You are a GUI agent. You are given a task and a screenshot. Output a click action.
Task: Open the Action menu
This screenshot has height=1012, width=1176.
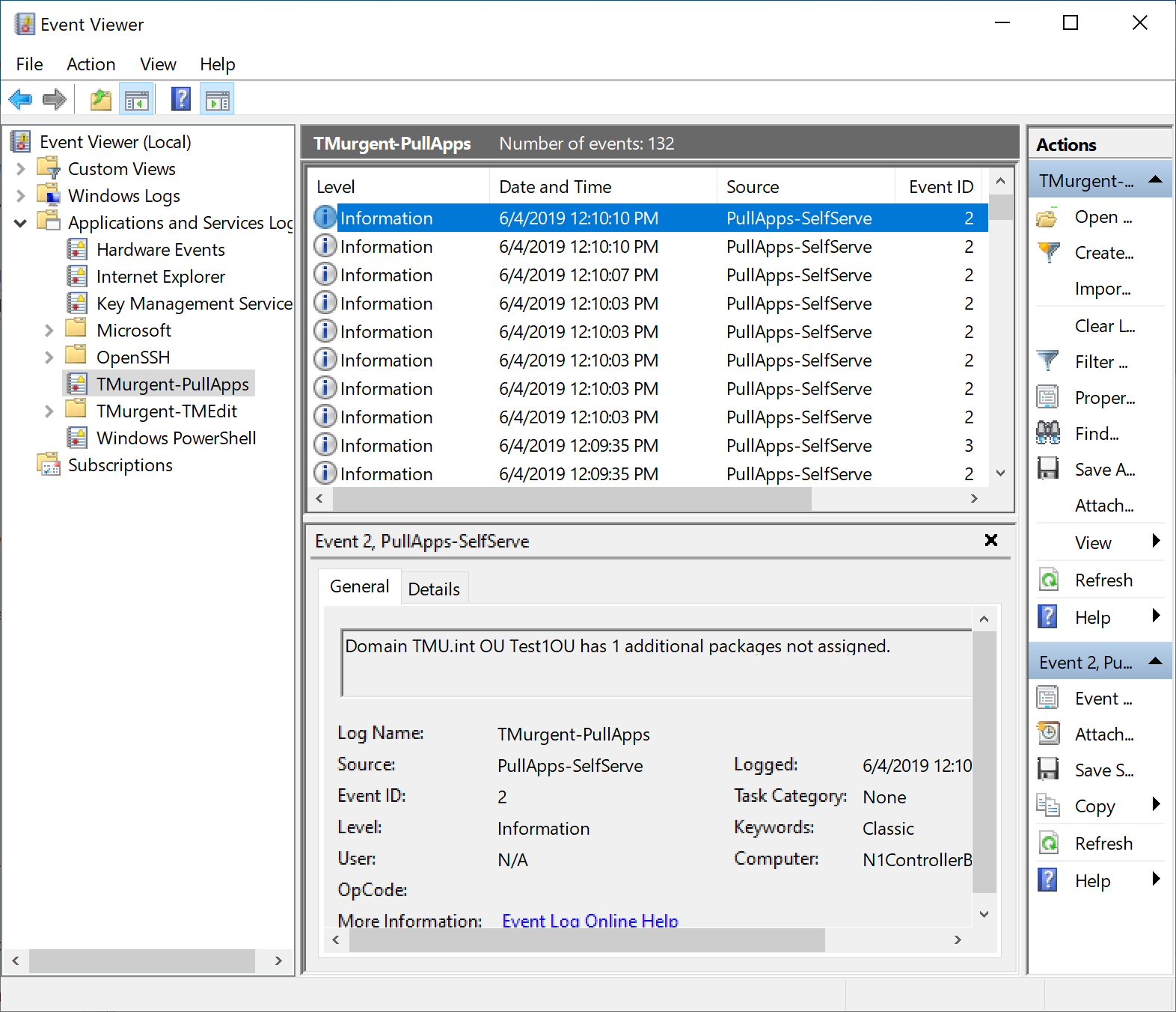[91, 64]
